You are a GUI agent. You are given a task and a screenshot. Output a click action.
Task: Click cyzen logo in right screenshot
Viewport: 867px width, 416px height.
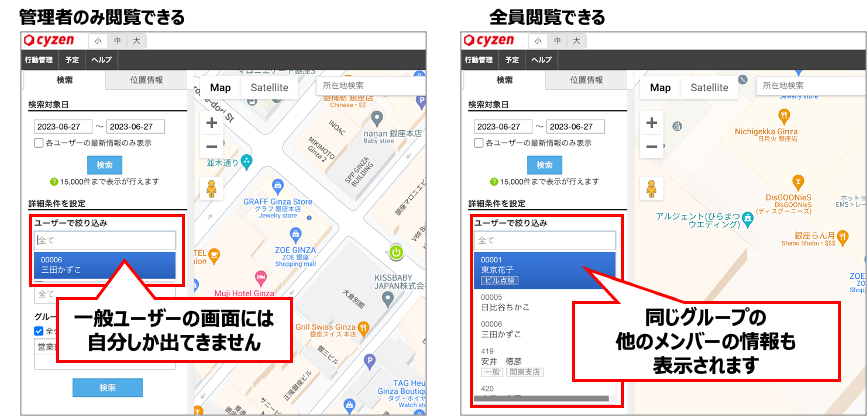point(490,40)
